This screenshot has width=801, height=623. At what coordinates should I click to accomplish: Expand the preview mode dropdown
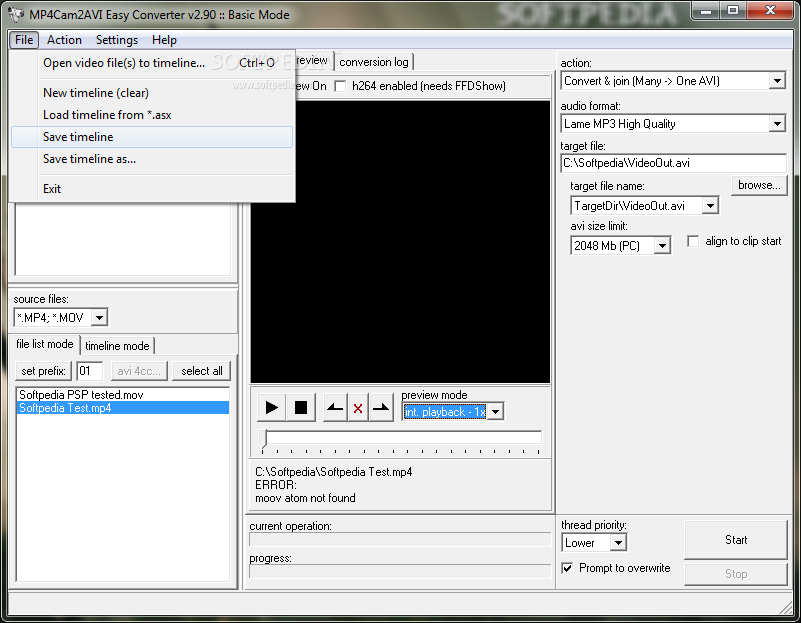[x=496, y=412]
